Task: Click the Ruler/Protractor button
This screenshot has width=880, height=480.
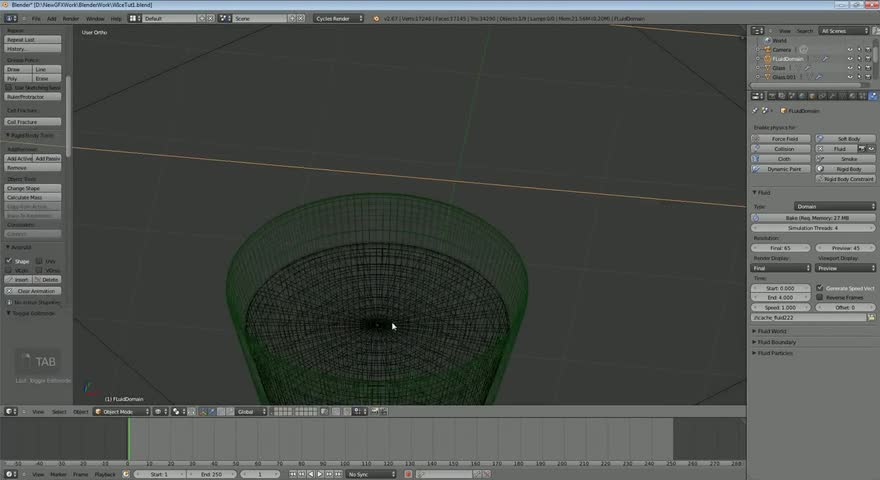Action: (x=33, y=97)
